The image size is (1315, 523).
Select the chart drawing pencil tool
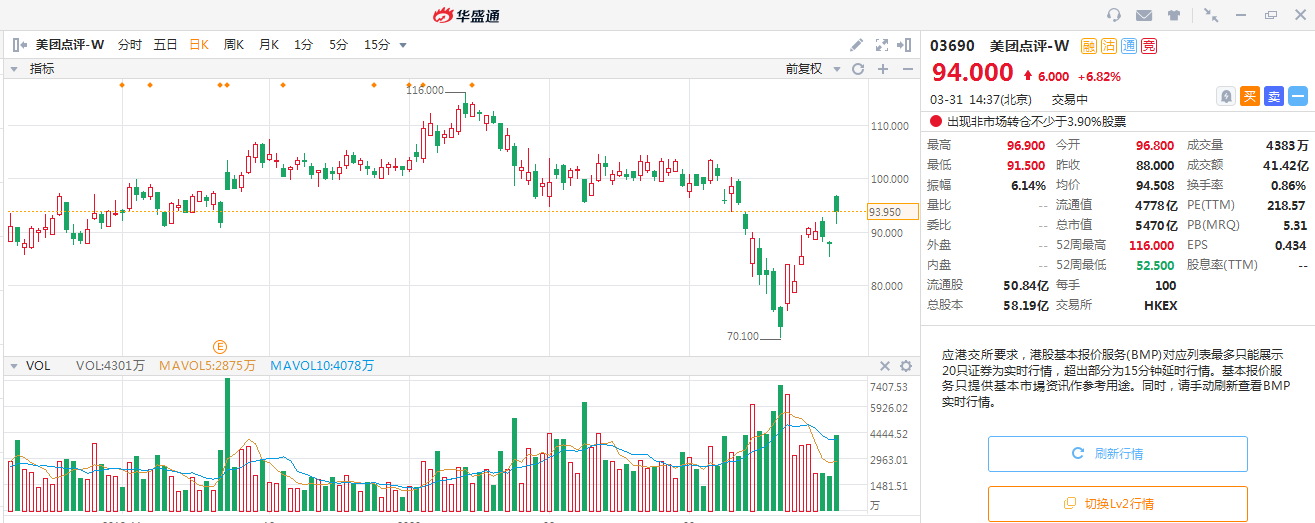point(856,45)
